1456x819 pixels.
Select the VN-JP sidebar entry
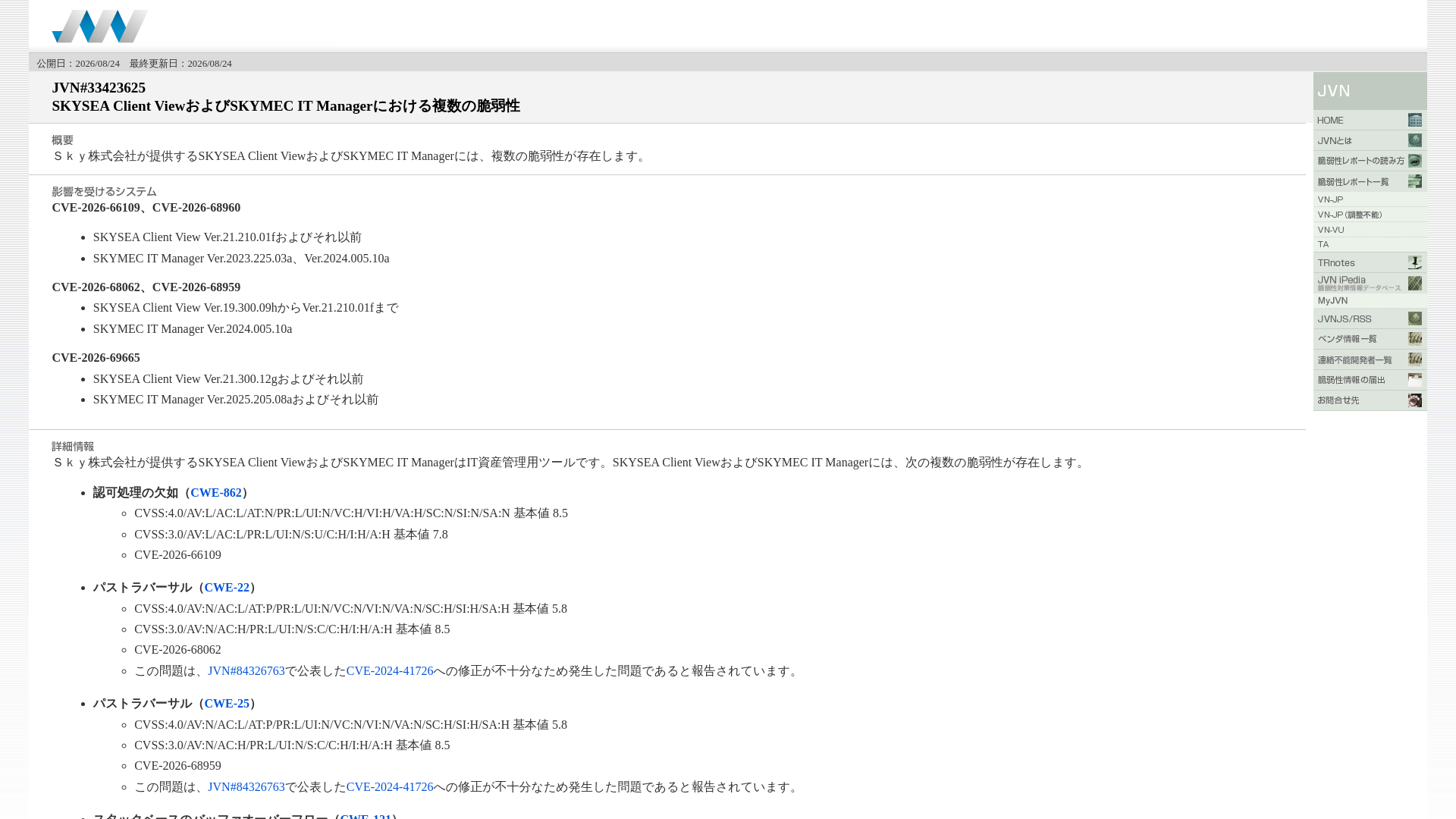point(1370,199)
